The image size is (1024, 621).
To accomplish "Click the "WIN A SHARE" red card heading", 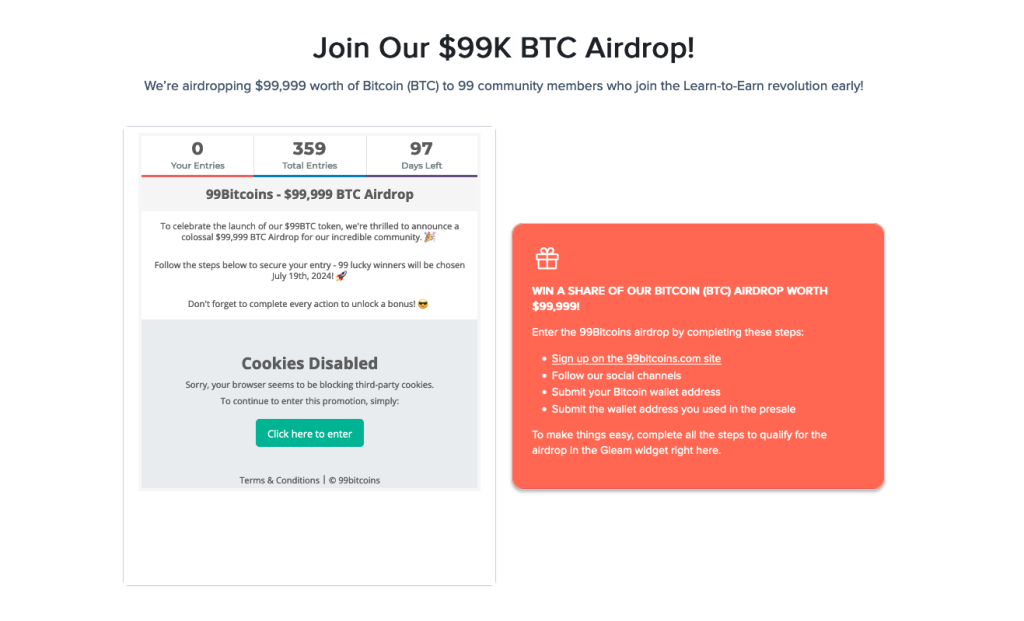I will pos(680,298).
